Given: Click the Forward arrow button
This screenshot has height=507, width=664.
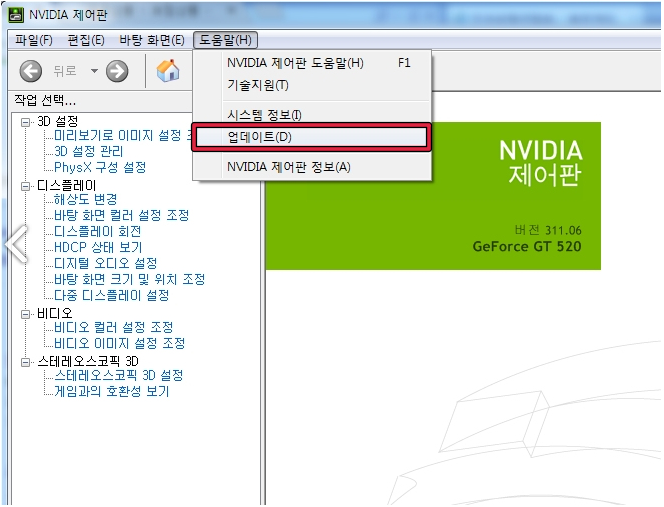Looking at the screenshot, I should (117, 71).
